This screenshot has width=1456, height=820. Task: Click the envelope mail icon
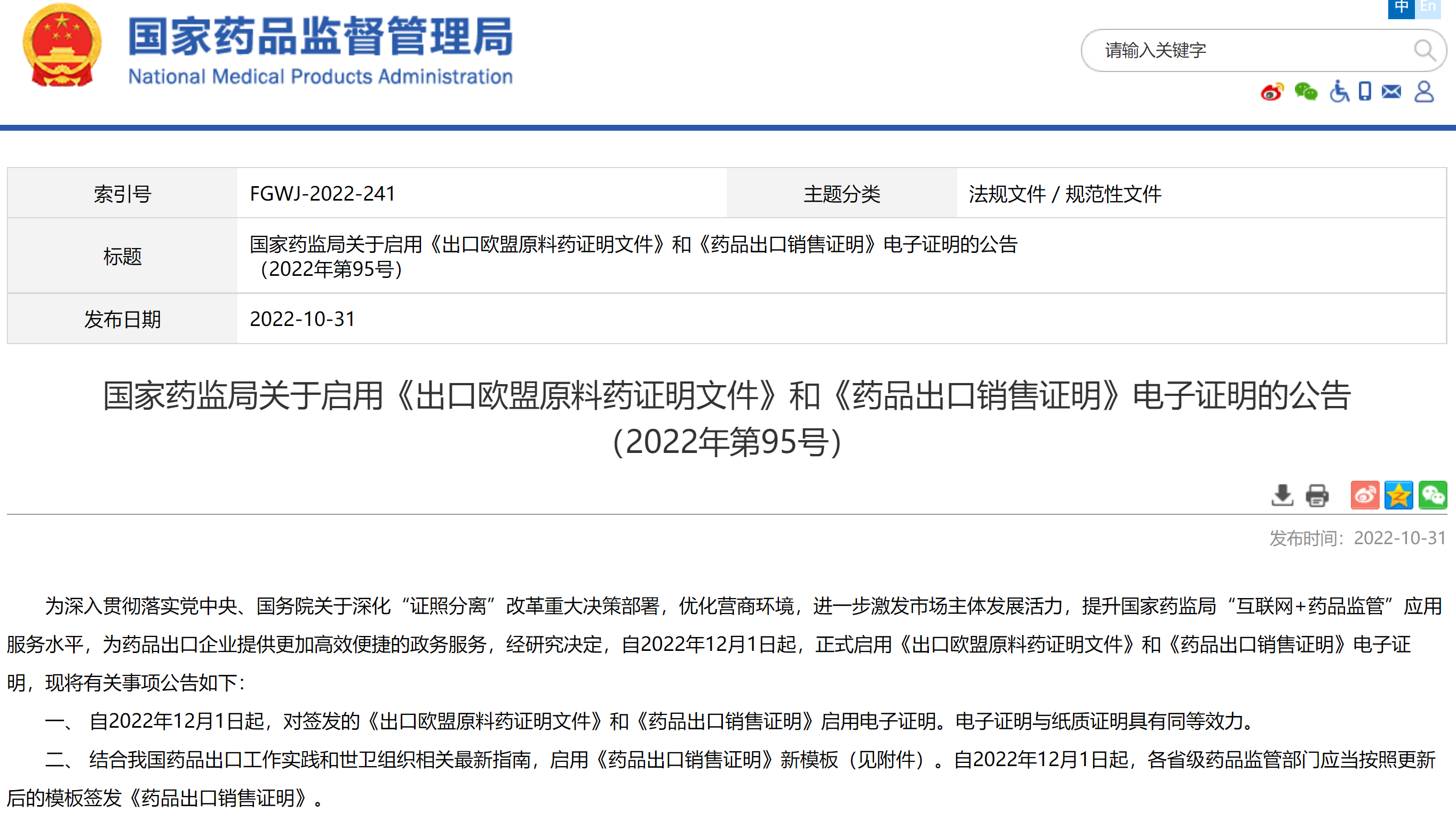point(1391,92)
